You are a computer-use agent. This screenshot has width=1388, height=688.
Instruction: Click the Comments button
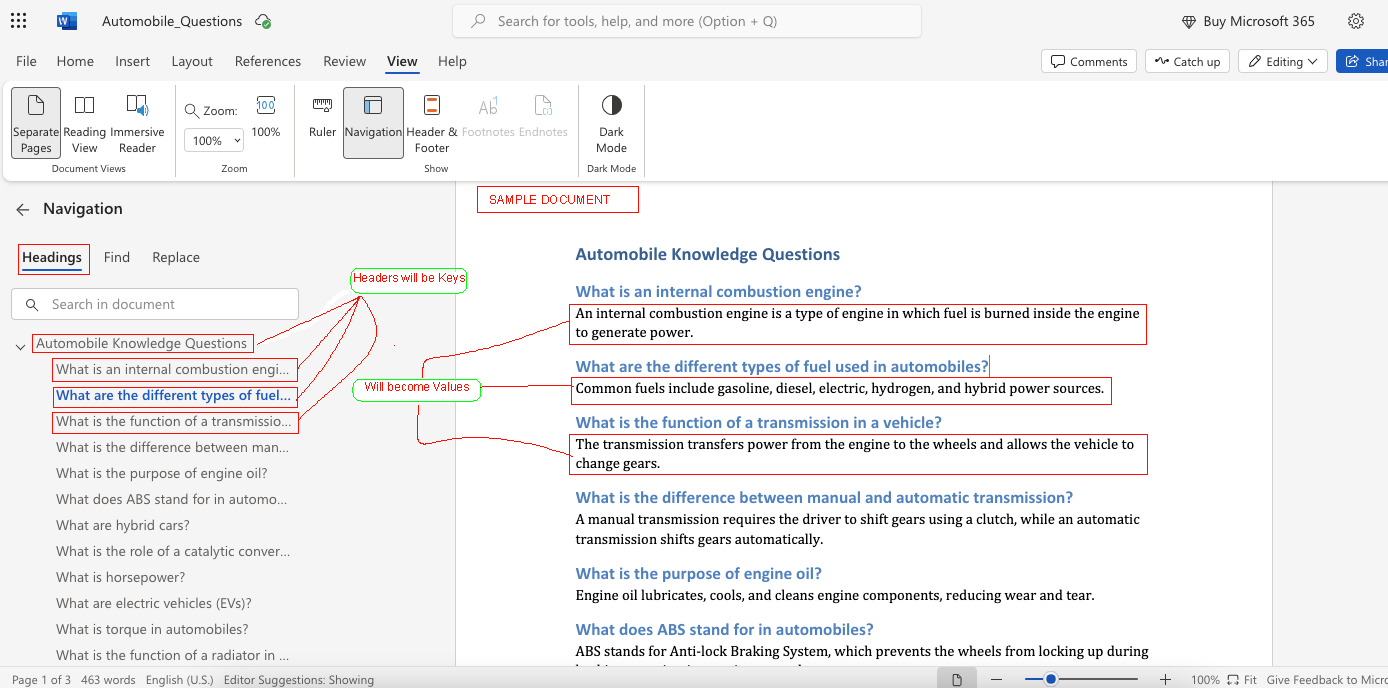(1088, 61)
